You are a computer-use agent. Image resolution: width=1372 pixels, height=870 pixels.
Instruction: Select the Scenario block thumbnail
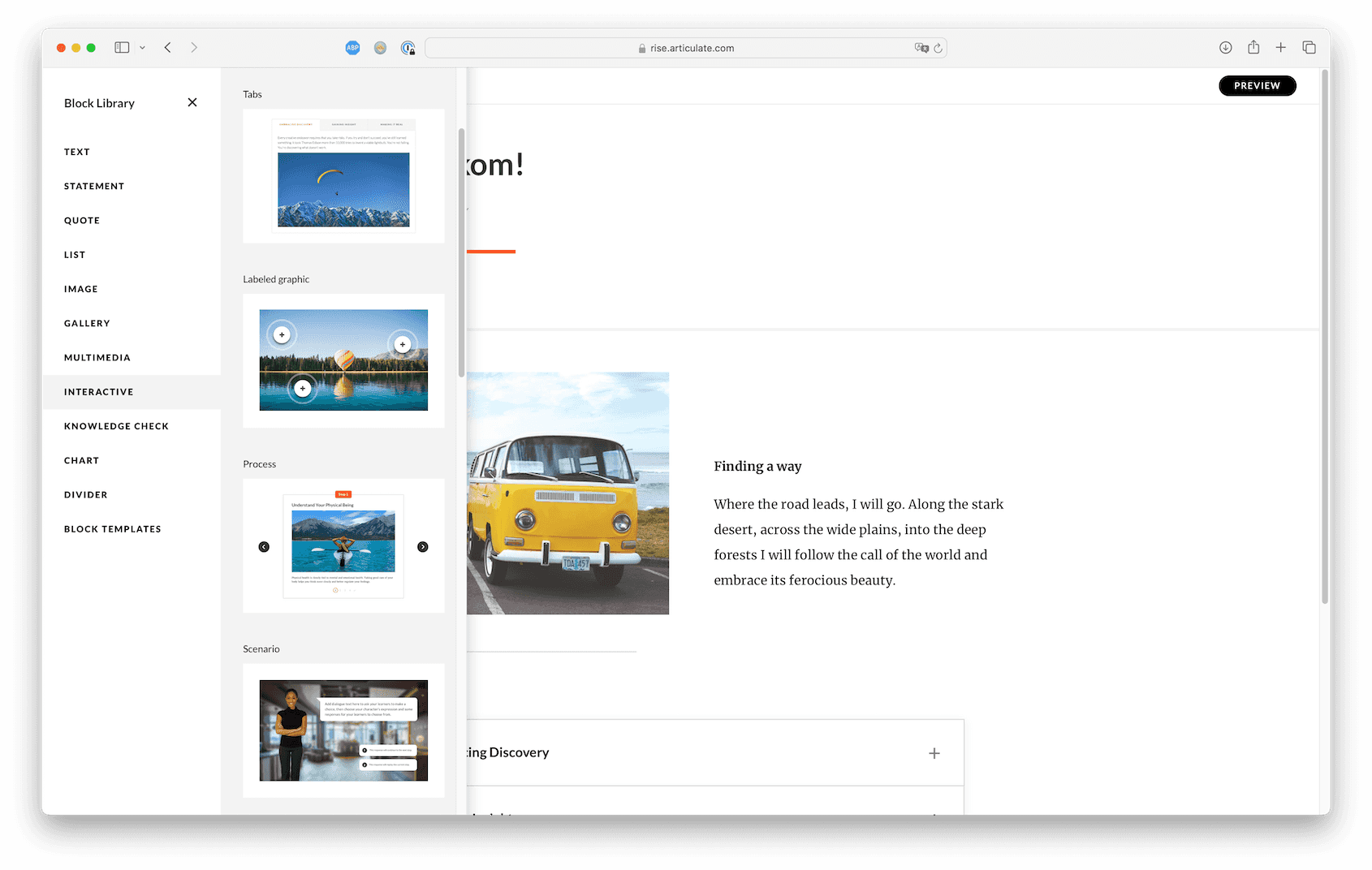pyautogui.click(x=343, y=730)
